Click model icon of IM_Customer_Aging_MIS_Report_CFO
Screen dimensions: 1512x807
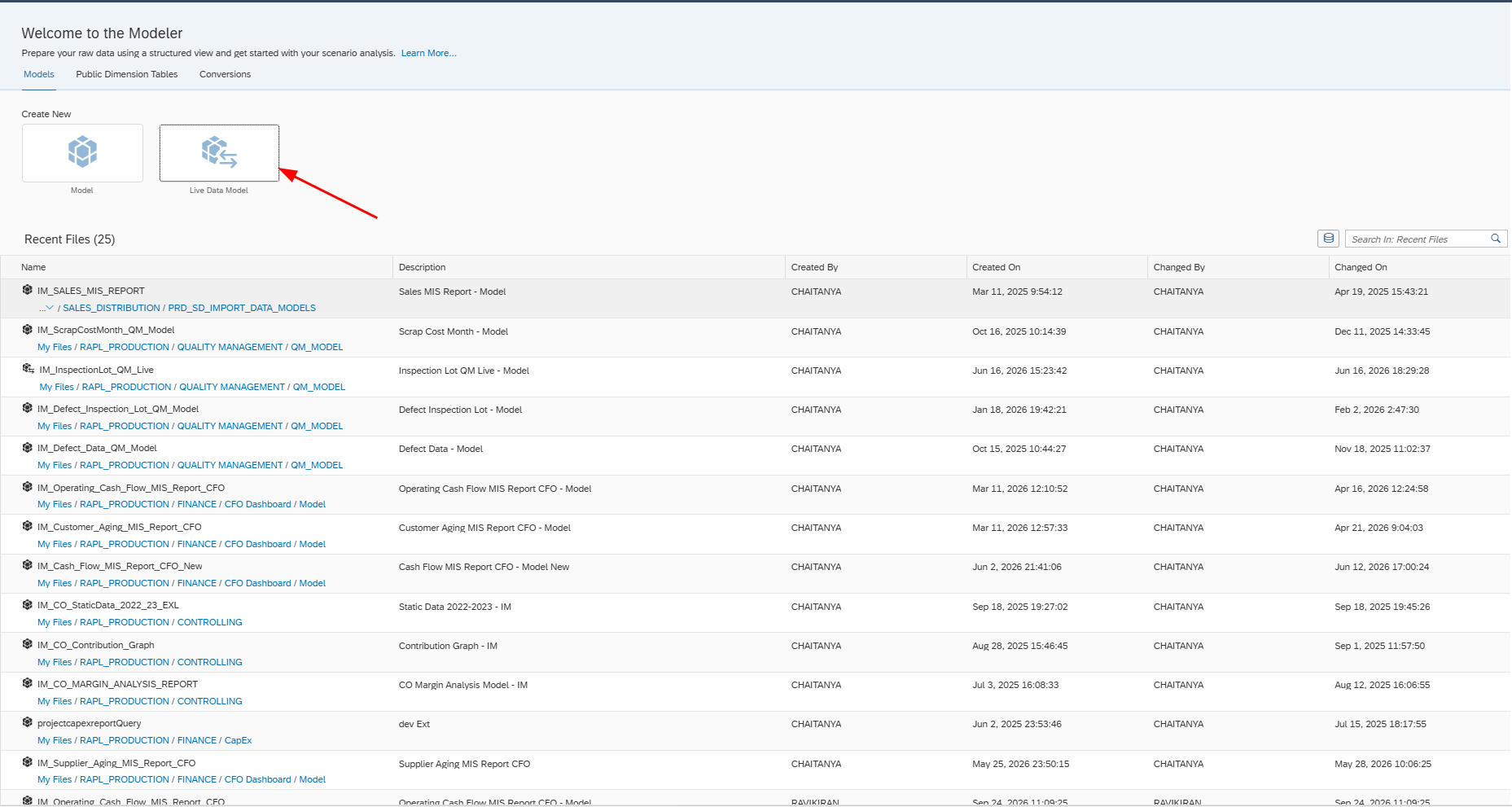(28, 526)
